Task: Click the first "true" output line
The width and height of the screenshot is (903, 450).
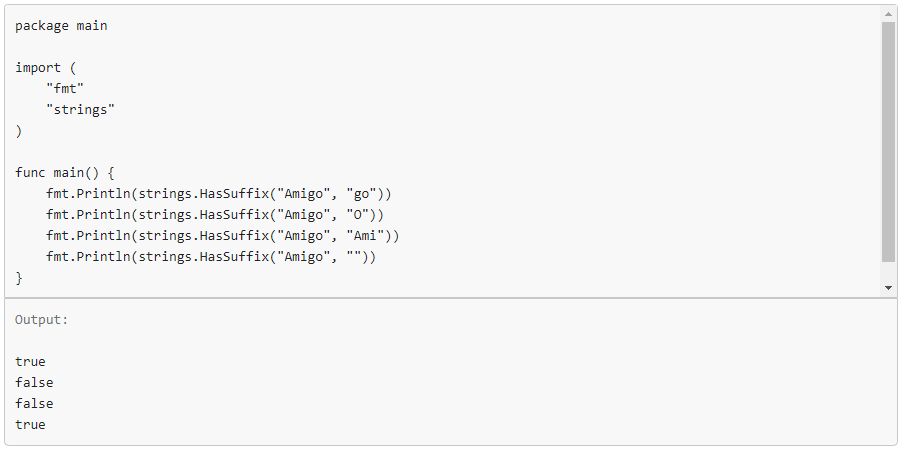Action: coord(31,362)
